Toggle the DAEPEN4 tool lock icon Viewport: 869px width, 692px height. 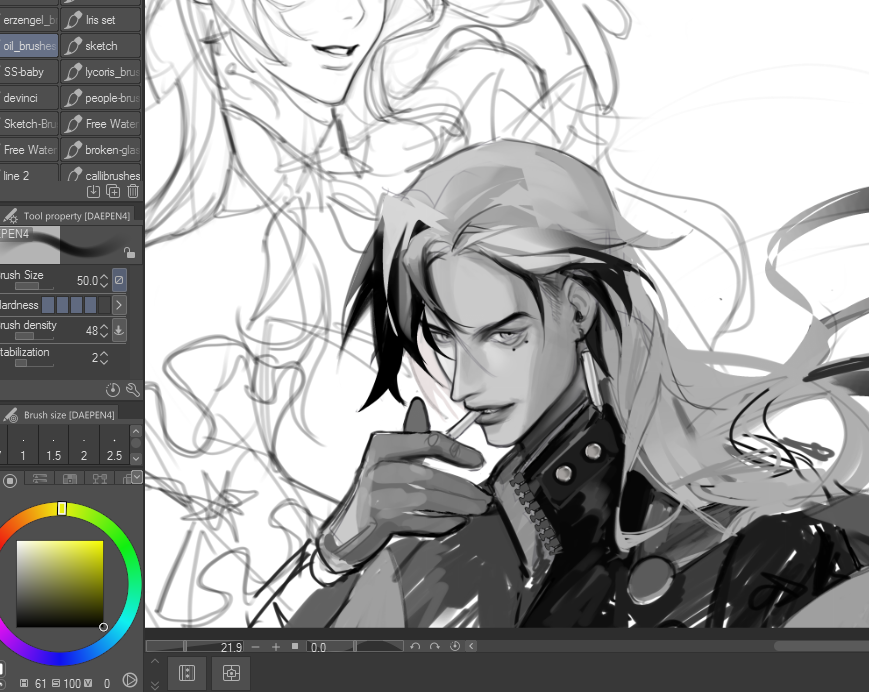tap(129, 253)
